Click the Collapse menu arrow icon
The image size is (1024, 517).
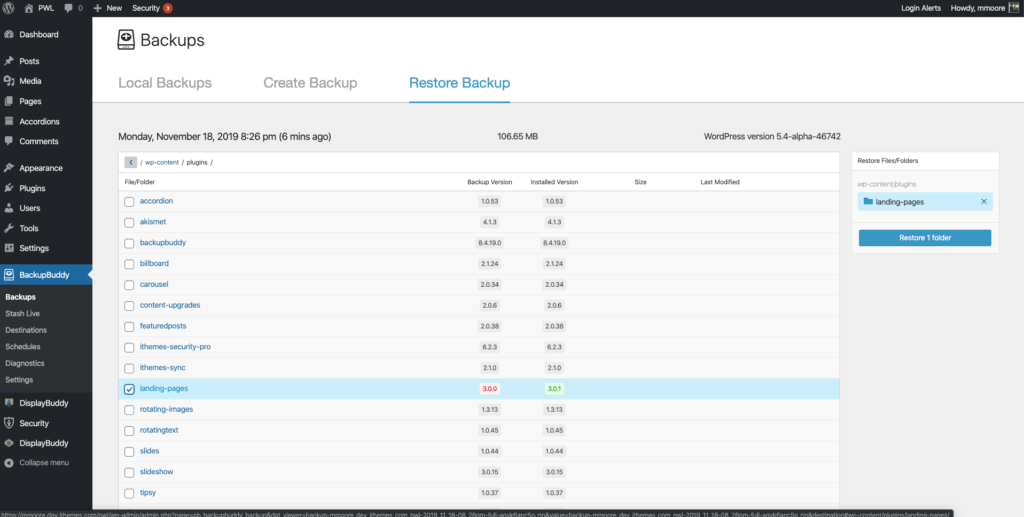click(x=8, y=463)
